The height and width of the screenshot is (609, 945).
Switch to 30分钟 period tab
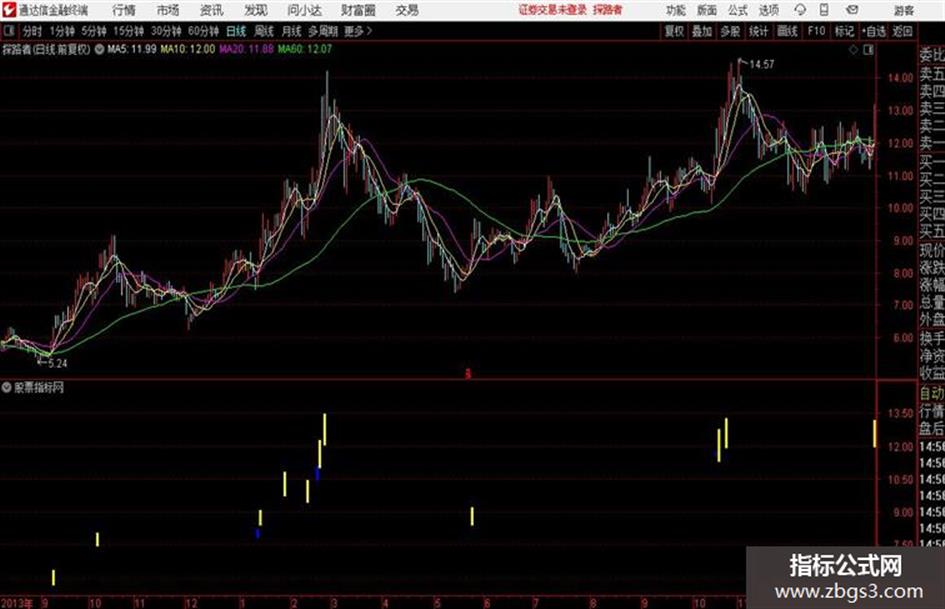[166, 31]
